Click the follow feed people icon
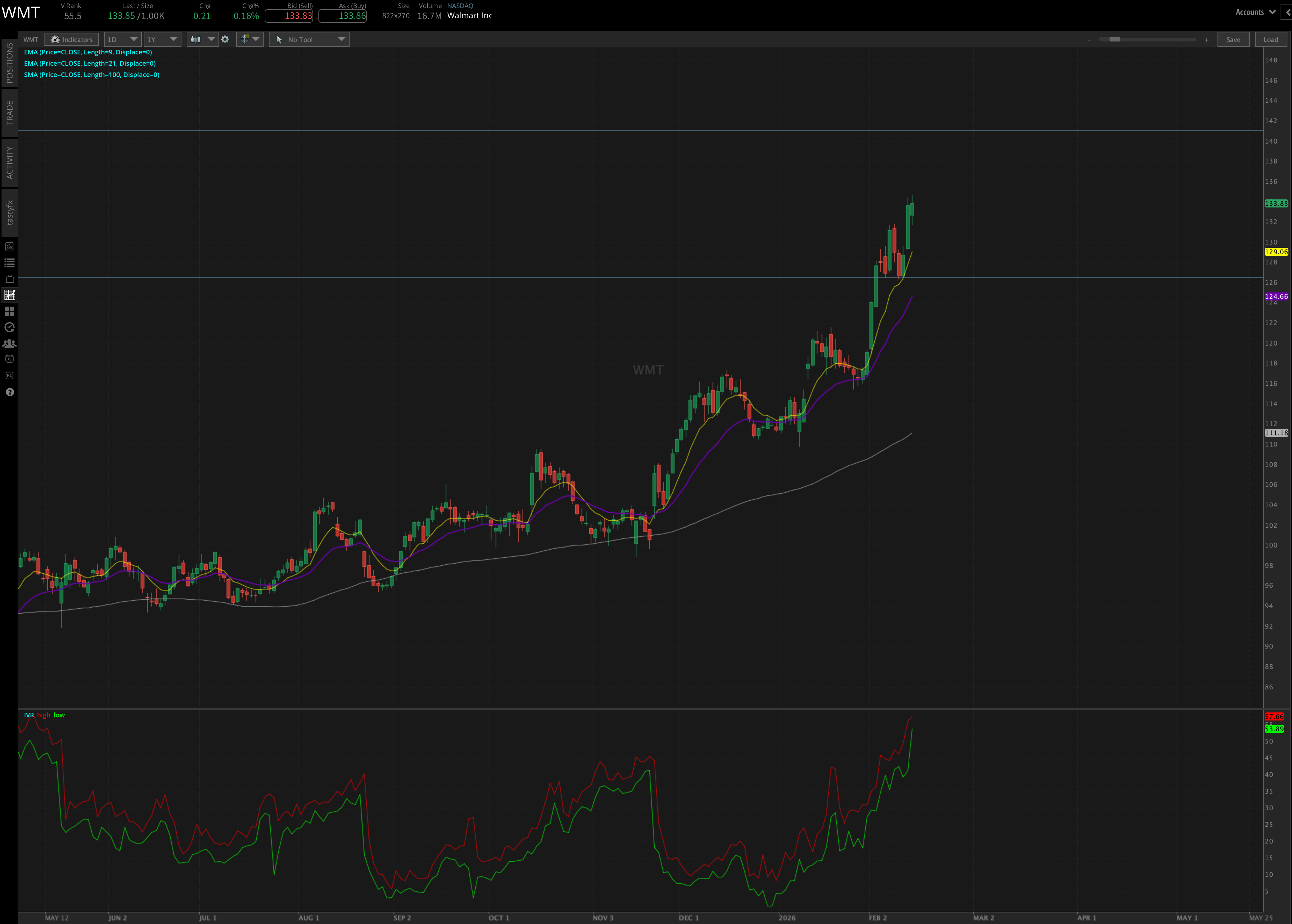The height and width of the screenshot is (924, 1292). (x=9, y=344)
